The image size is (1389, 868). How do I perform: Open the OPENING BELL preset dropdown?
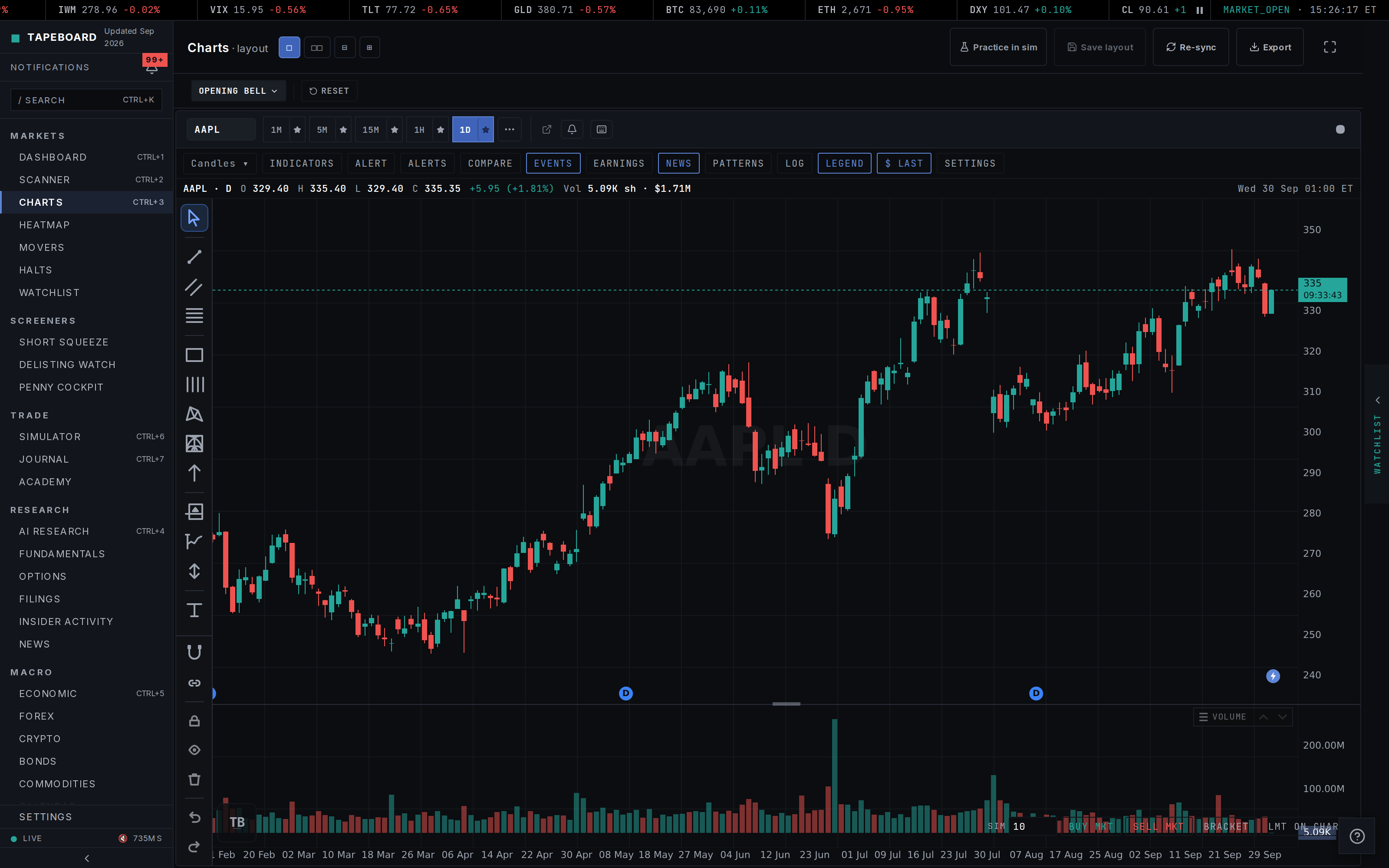238,91
